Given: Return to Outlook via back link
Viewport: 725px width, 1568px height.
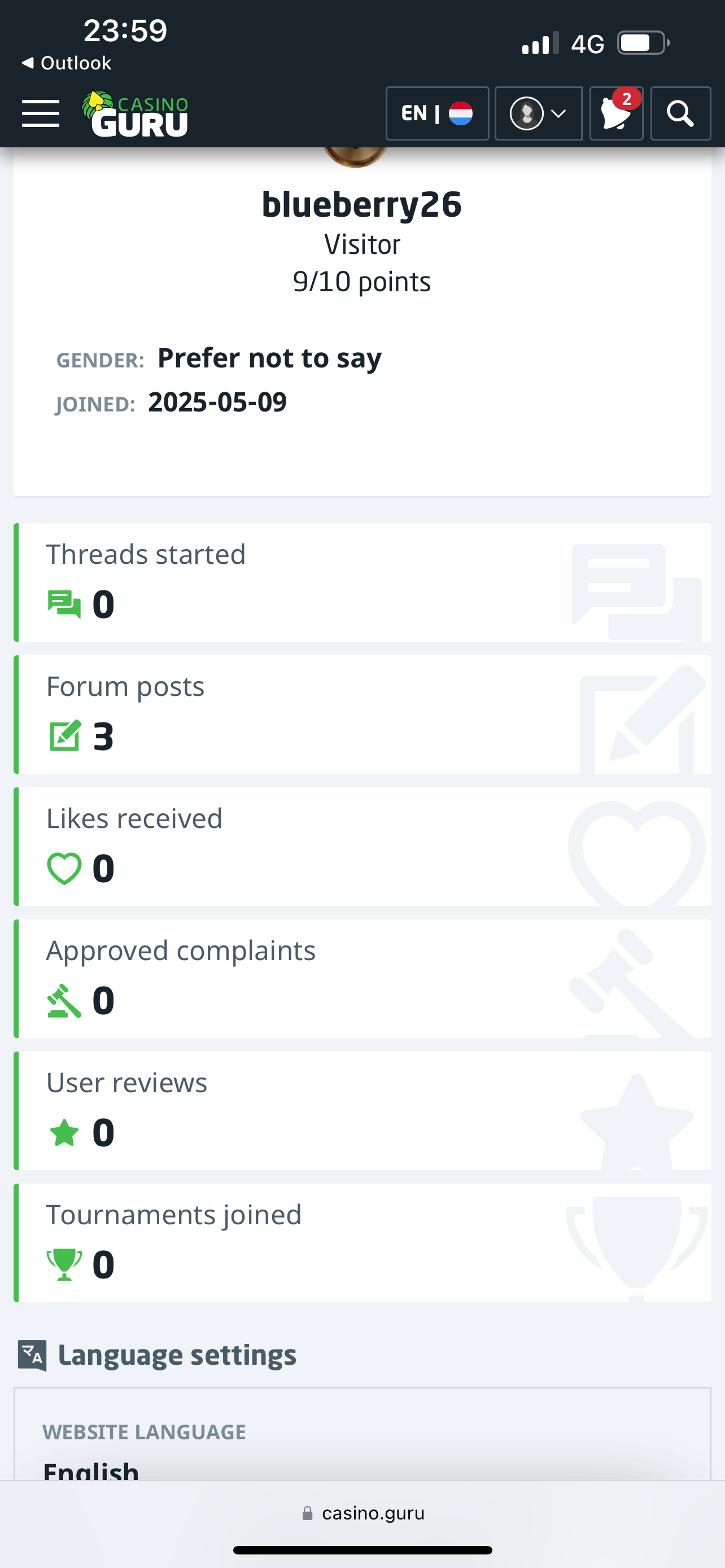Looking at the screenshot, I should tap(67, 63).
